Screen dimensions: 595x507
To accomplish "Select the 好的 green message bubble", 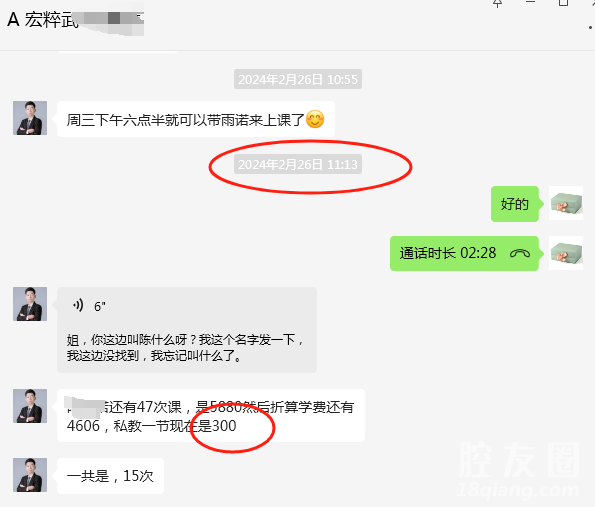I will coord(515,204).
